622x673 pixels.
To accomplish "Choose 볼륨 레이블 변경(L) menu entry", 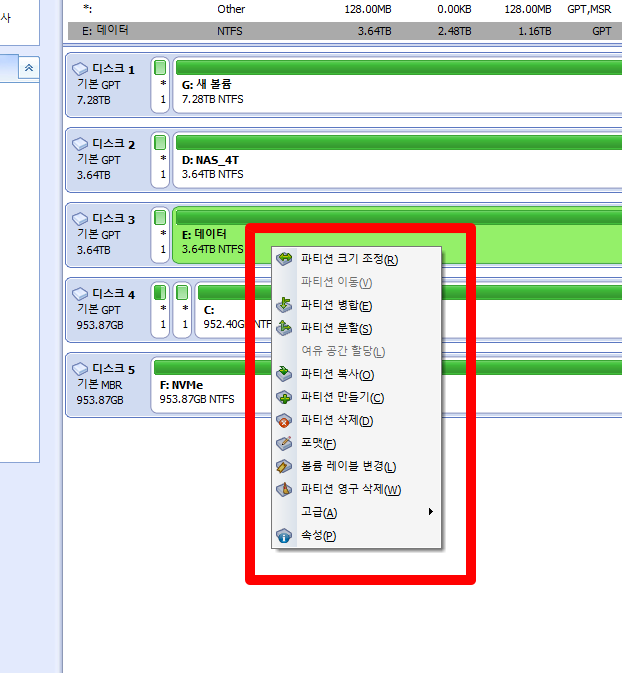I will coord(356,467).
